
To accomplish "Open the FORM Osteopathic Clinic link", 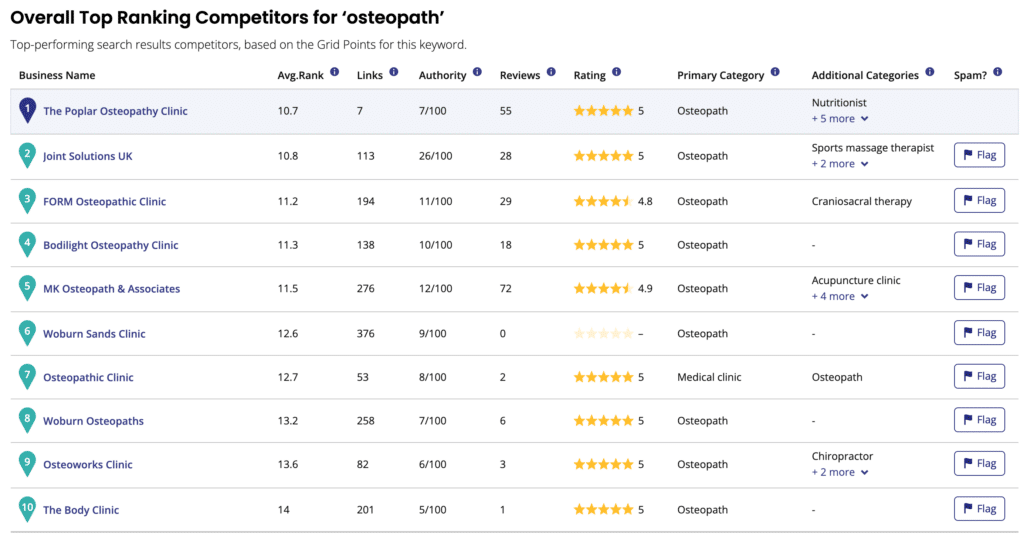I will [x=104, y=201].
